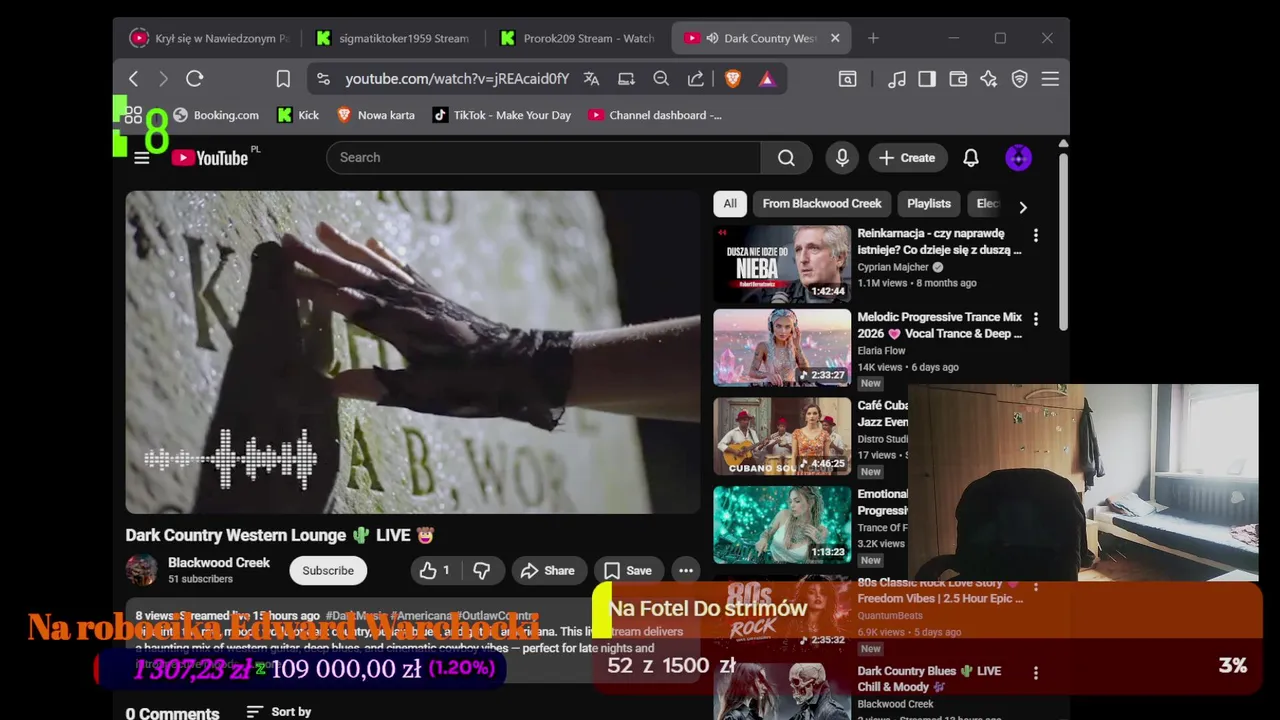Open the Leo AI sparkle icon
The height and width of the screenshot is (720, 1280).
click(989, 79)
